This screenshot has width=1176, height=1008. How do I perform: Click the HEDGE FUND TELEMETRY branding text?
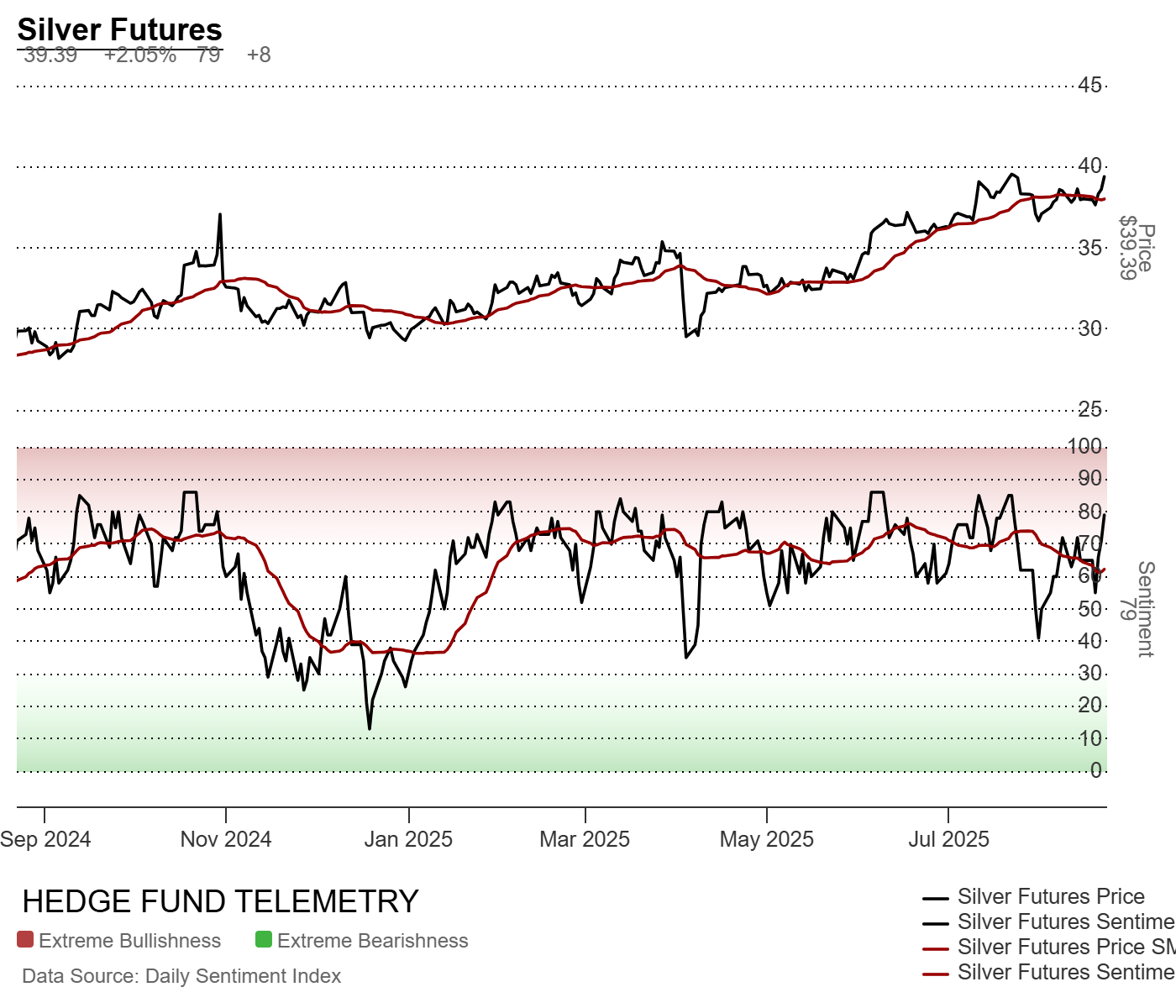coord(220,901)
